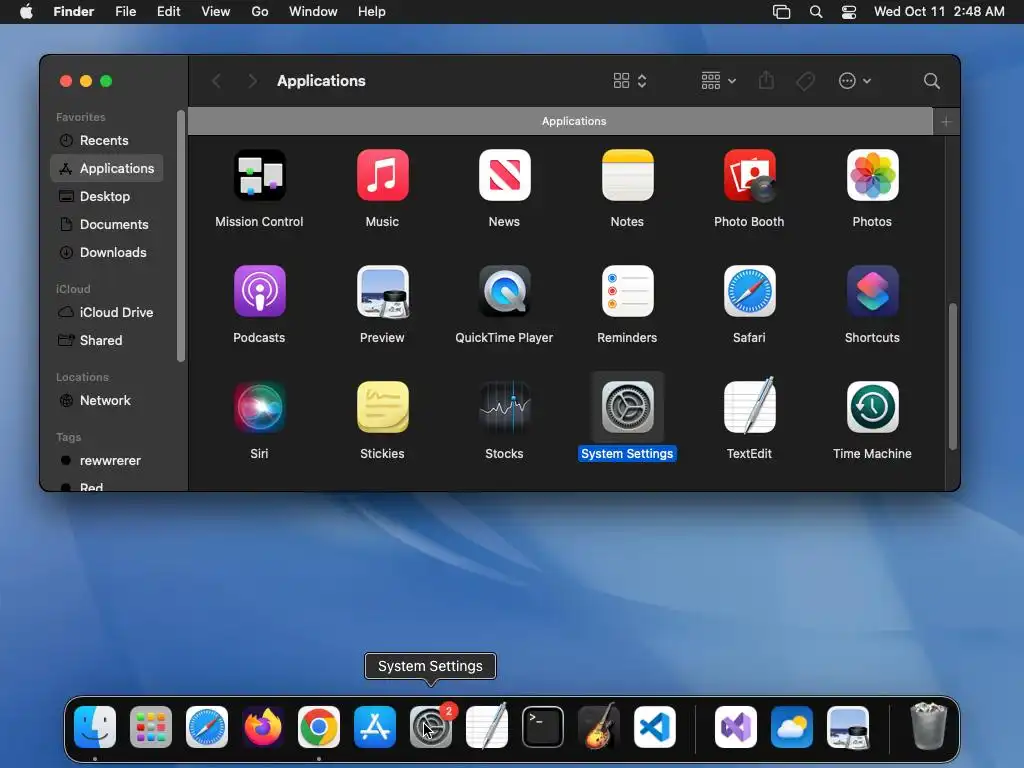Image resolution: width=1024 pixels, height=768 pixels.
Task: Open the Weather app from the Dock
Action: (792, 727)
